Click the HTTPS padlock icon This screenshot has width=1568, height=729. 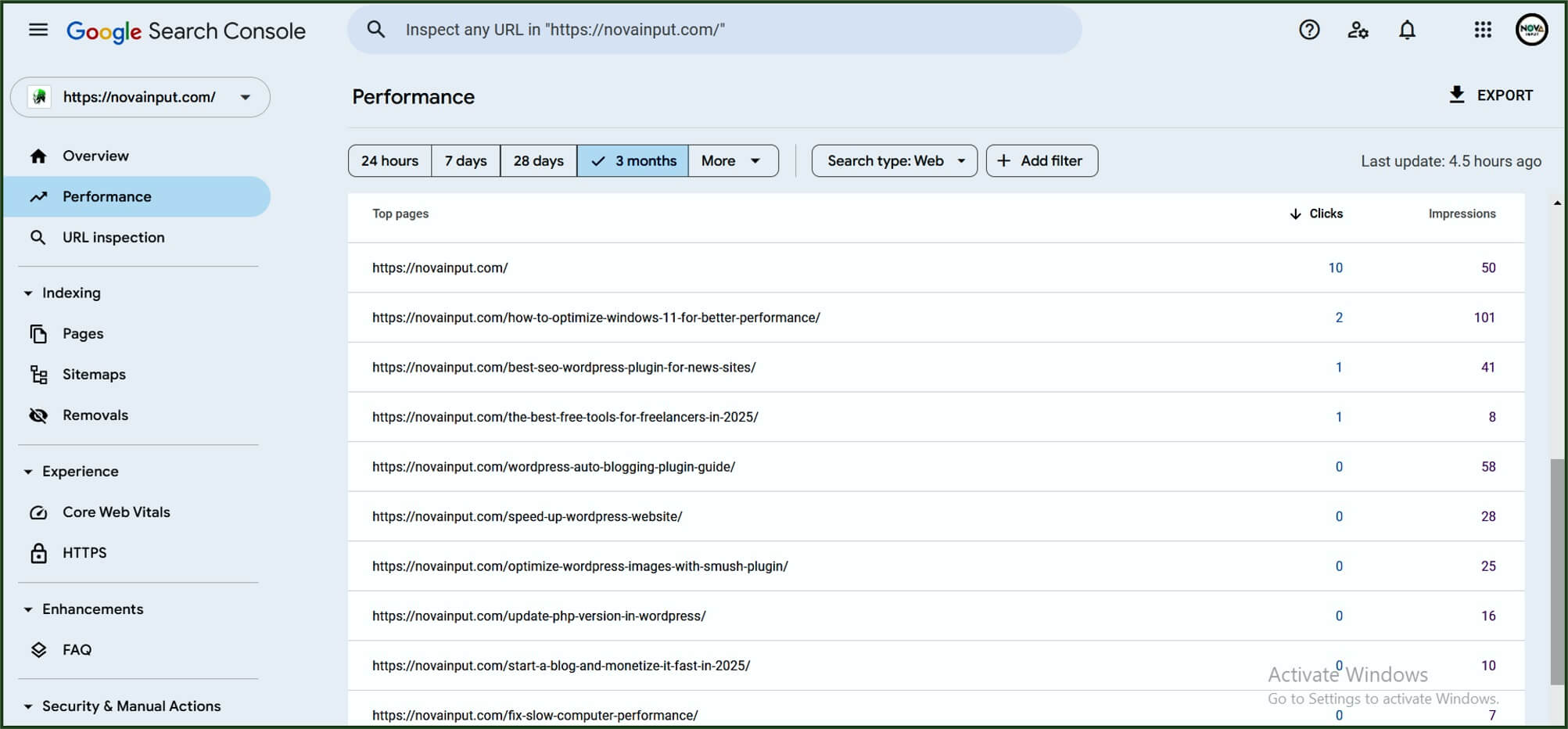pyautogui.click(x=38, y=553)
